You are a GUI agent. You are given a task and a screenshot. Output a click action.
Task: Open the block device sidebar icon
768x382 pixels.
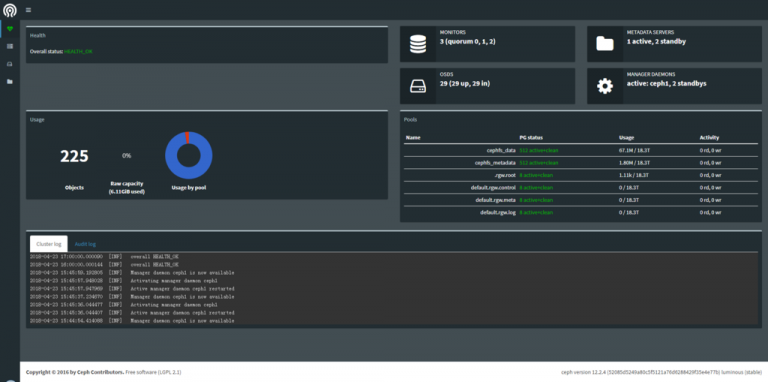10,64
